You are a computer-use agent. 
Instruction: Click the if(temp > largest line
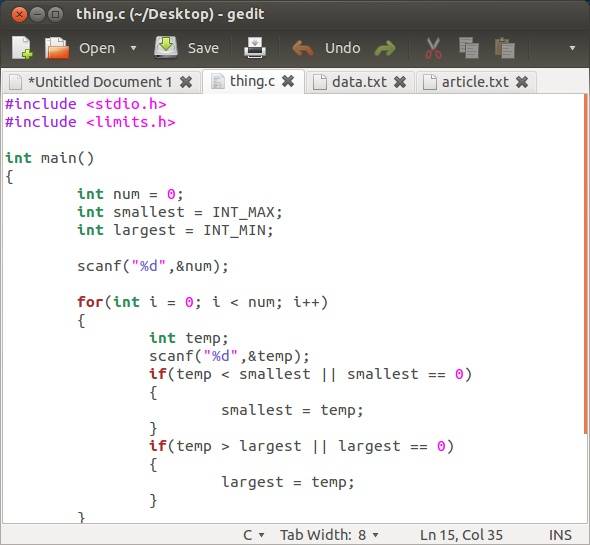pos(301,446)
